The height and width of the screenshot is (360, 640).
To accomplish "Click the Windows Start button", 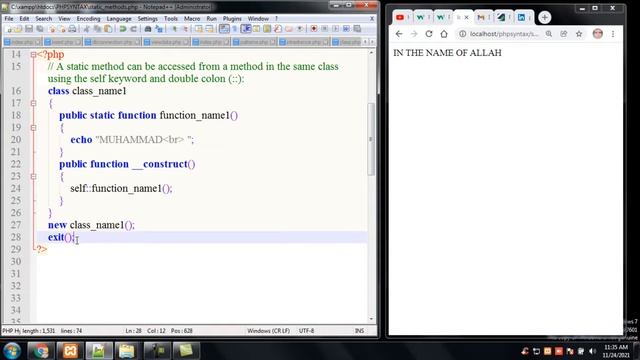I will coord(12,351).
